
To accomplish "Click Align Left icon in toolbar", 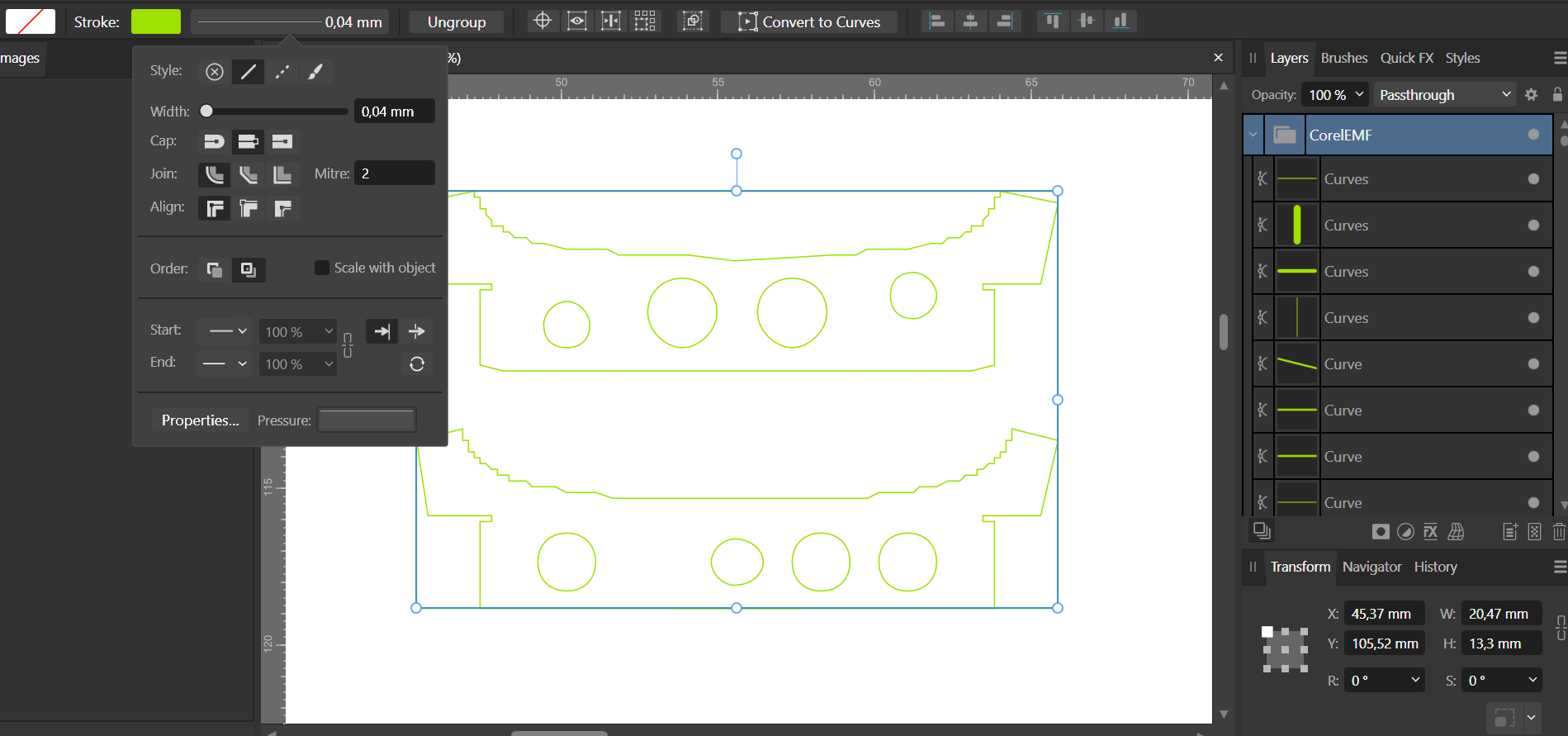I will [937, 21].
